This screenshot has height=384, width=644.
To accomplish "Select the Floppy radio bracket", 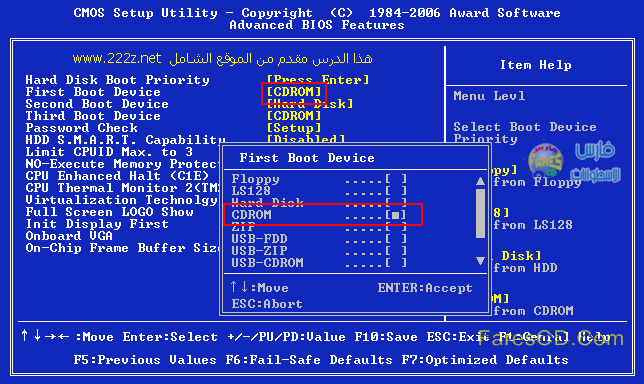I will tap(396, 179).
